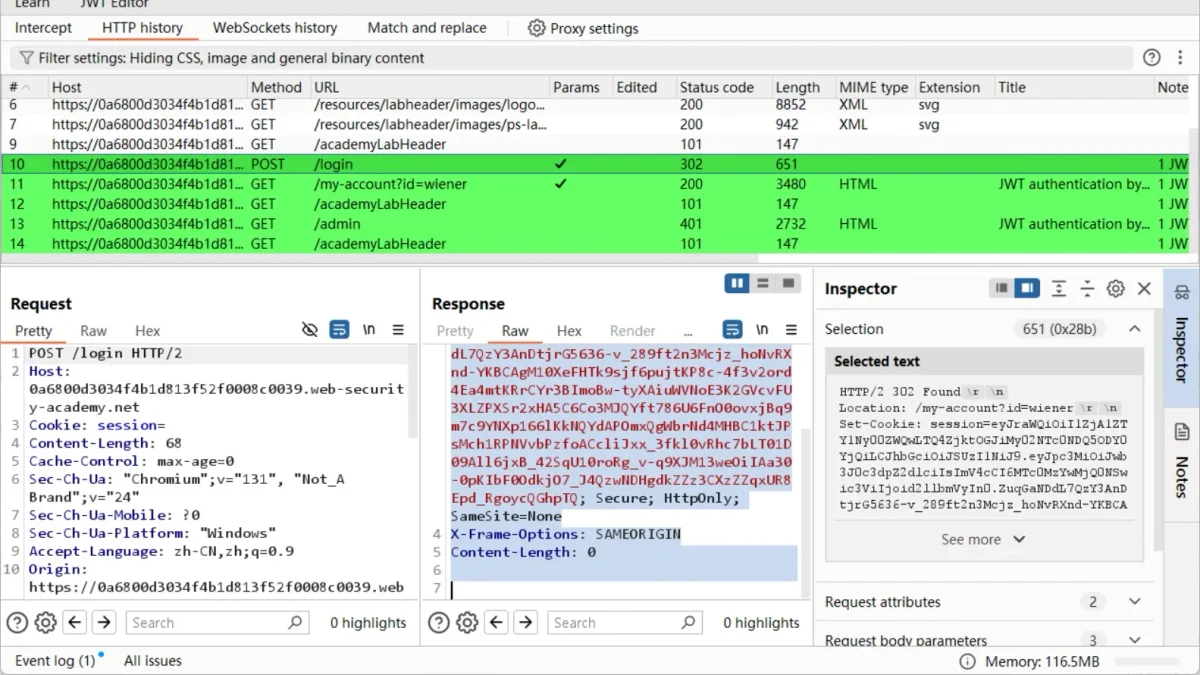Switch to vertical stacked layout
The width and height of the screenshot is (1200, 675).
pos(763,284)
